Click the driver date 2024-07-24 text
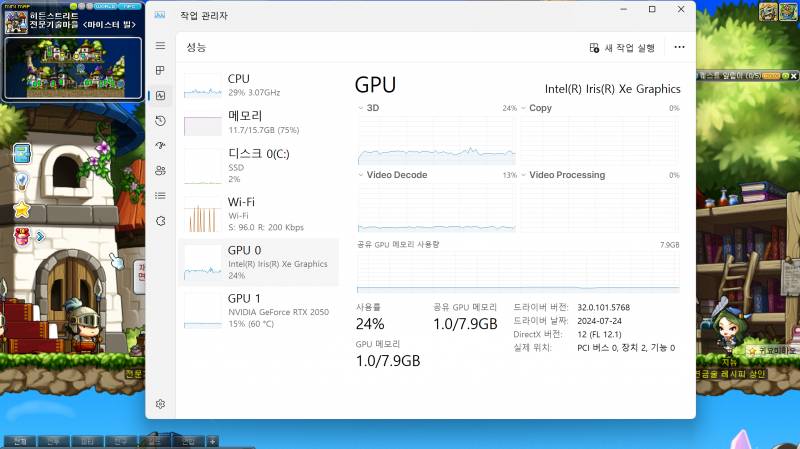 599,321
